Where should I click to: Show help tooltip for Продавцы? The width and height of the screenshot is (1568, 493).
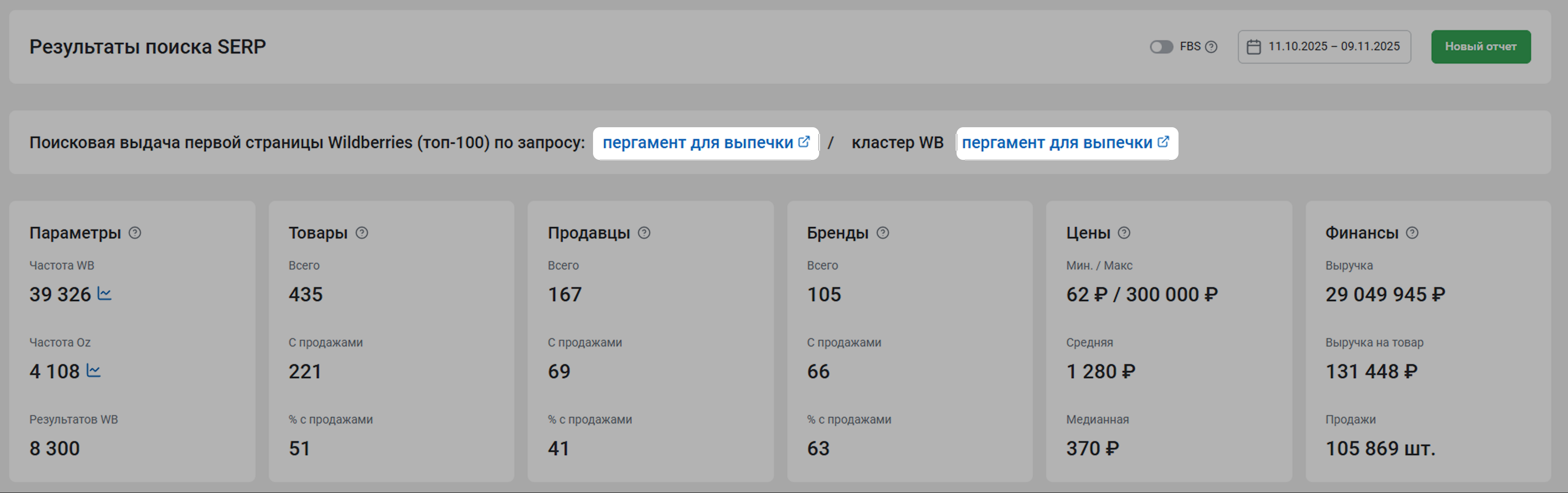(x=644, y=233)
